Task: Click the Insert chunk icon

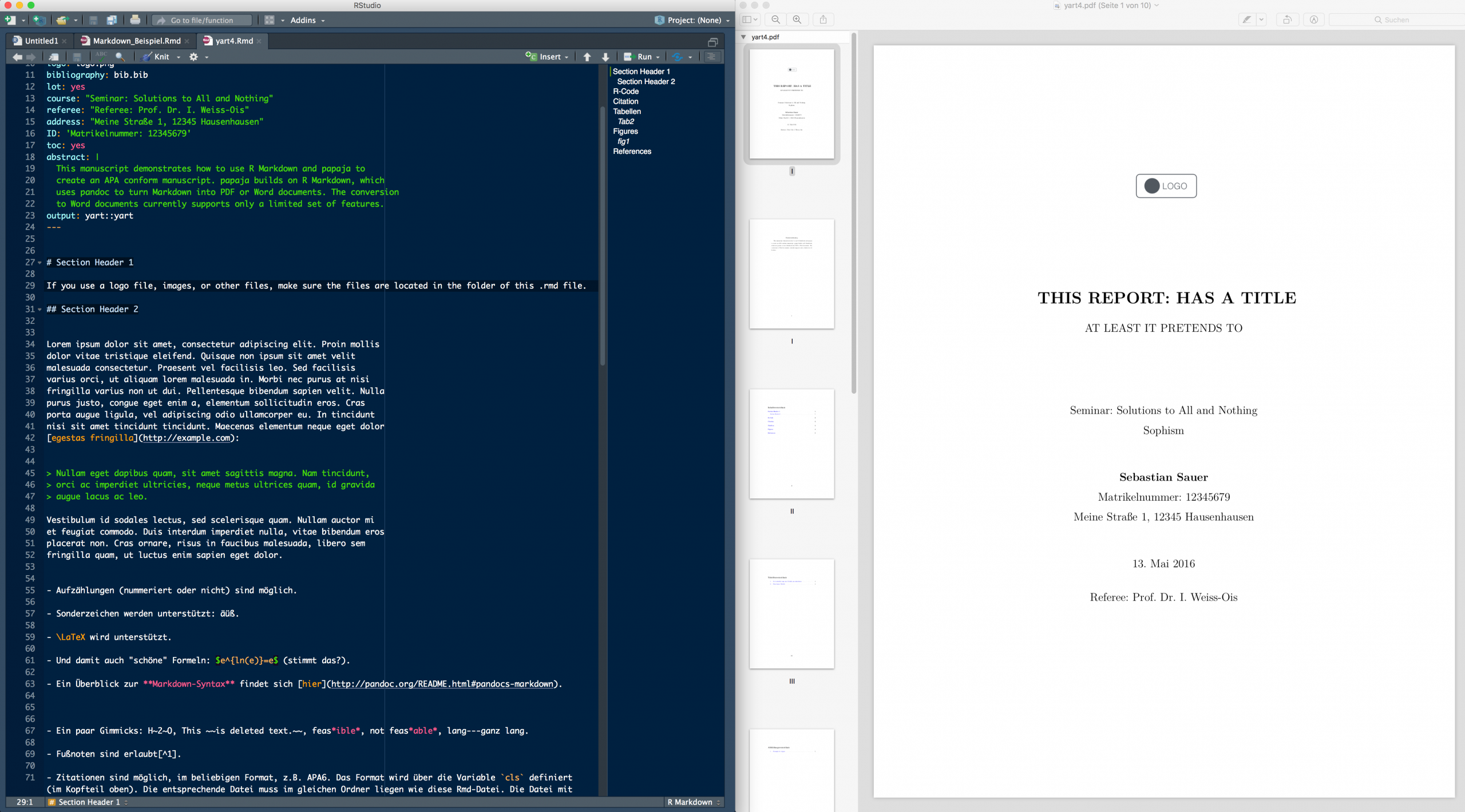Action: (x=545, y=56)
